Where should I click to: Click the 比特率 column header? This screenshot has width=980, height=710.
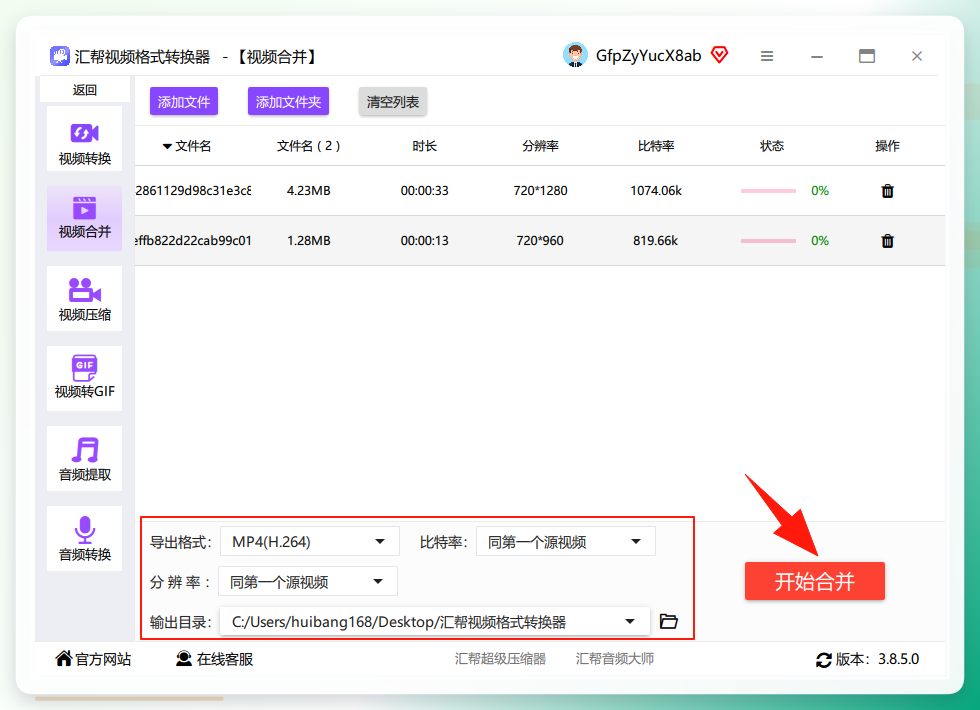tap(656, 146)
